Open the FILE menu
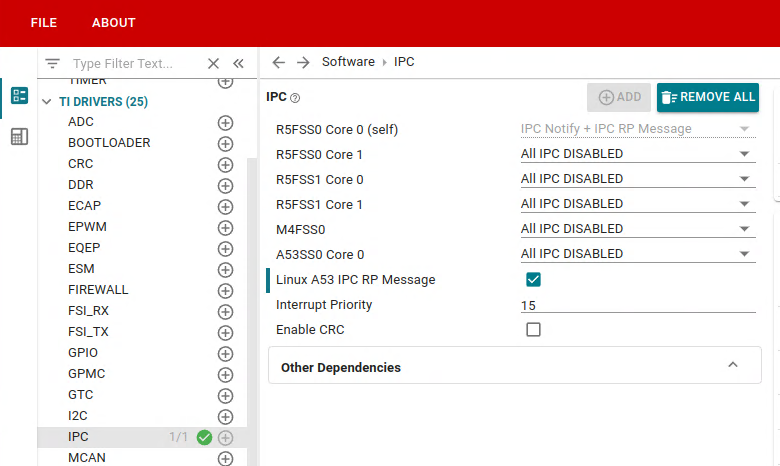The width and height of the screenshot is (780, 466). (x=44, y=23)
